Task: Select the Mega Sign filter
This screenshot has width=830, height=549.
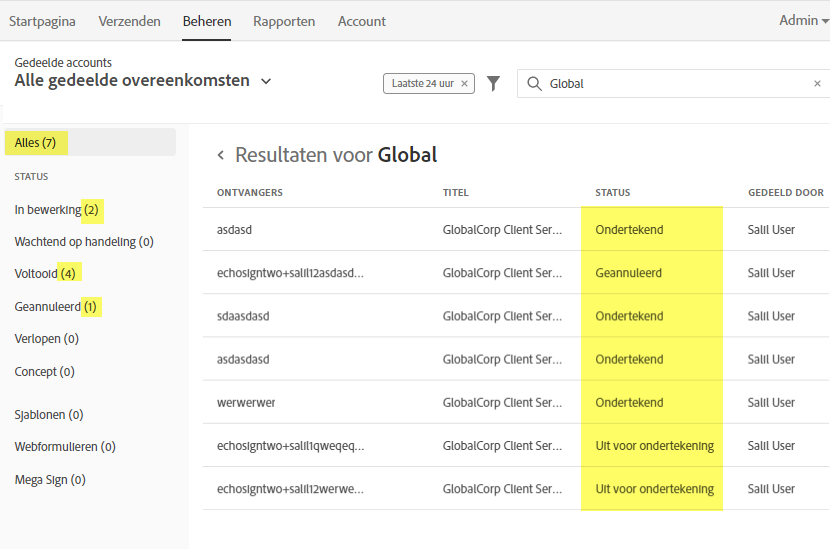Action: tap(49, 480)
